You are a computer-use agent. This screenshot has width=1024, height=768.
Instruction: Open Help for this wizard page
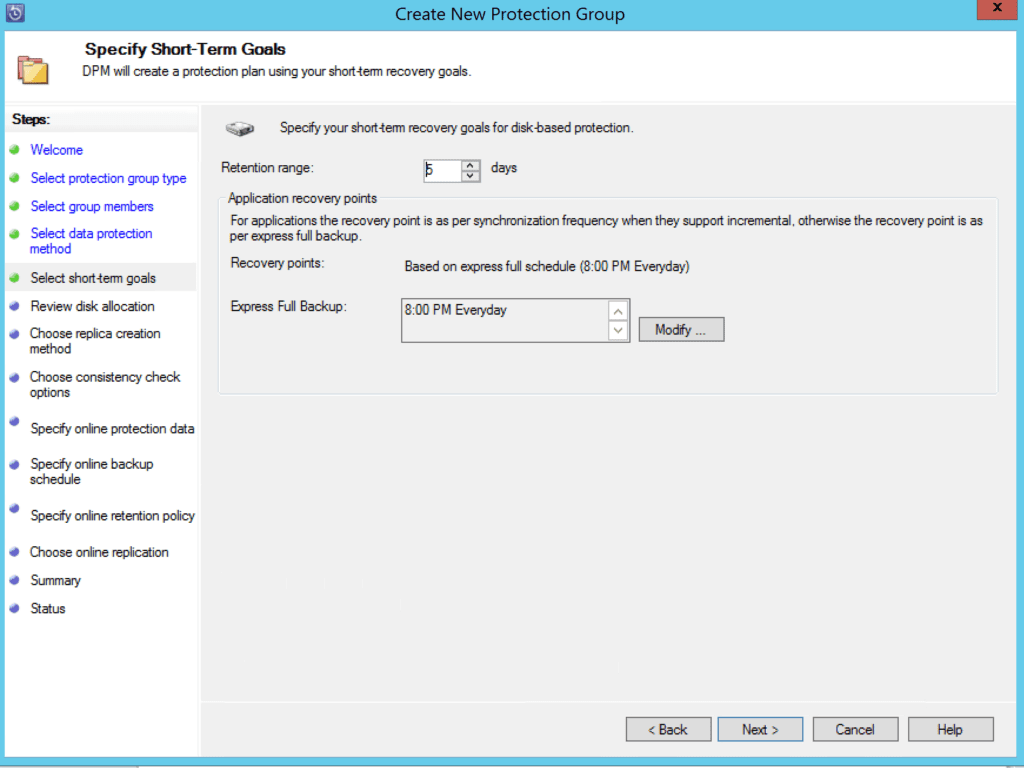[950, 729]
